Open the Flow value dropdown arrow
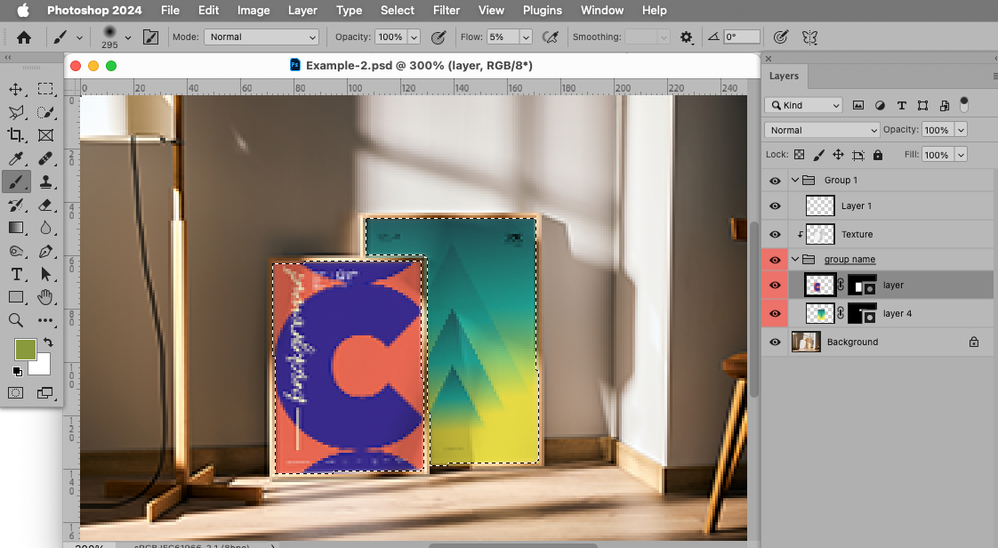Viewport: 998px width, 548px height. (526, 38)
